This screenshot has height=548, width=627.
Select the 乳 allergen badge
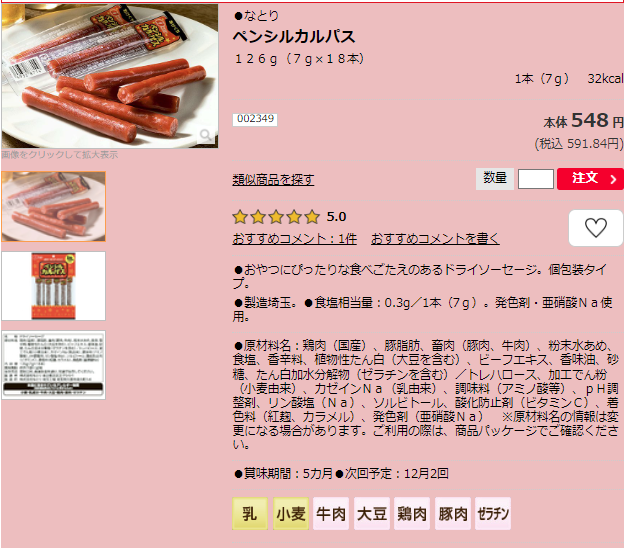coord(250,514)
